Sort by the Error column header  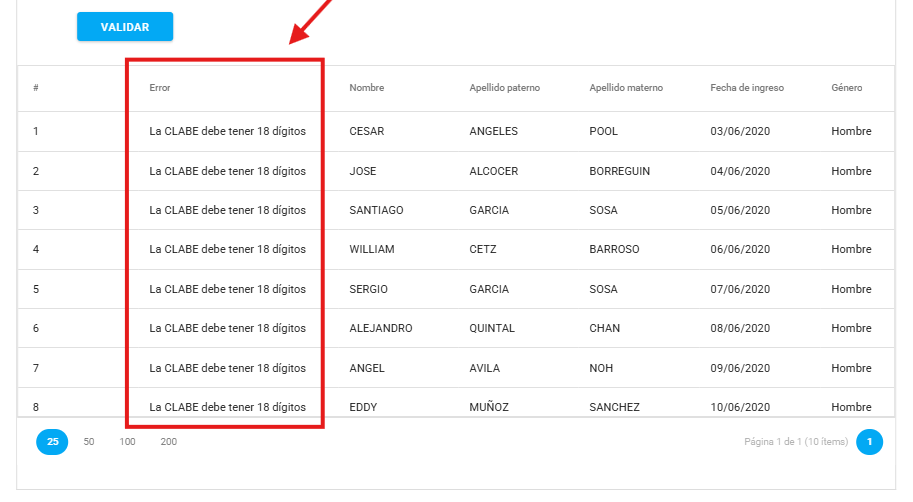click(160, 88)
